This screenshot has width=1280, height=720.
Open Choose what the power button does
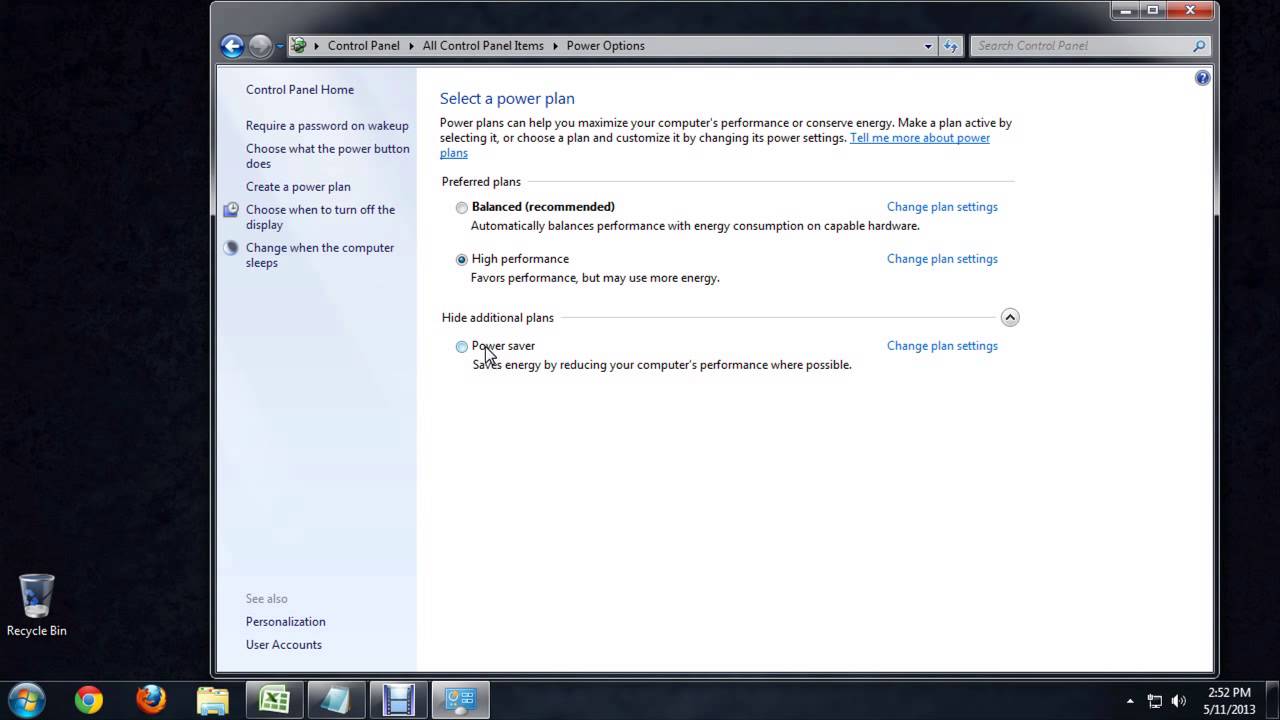click(328, 156)
